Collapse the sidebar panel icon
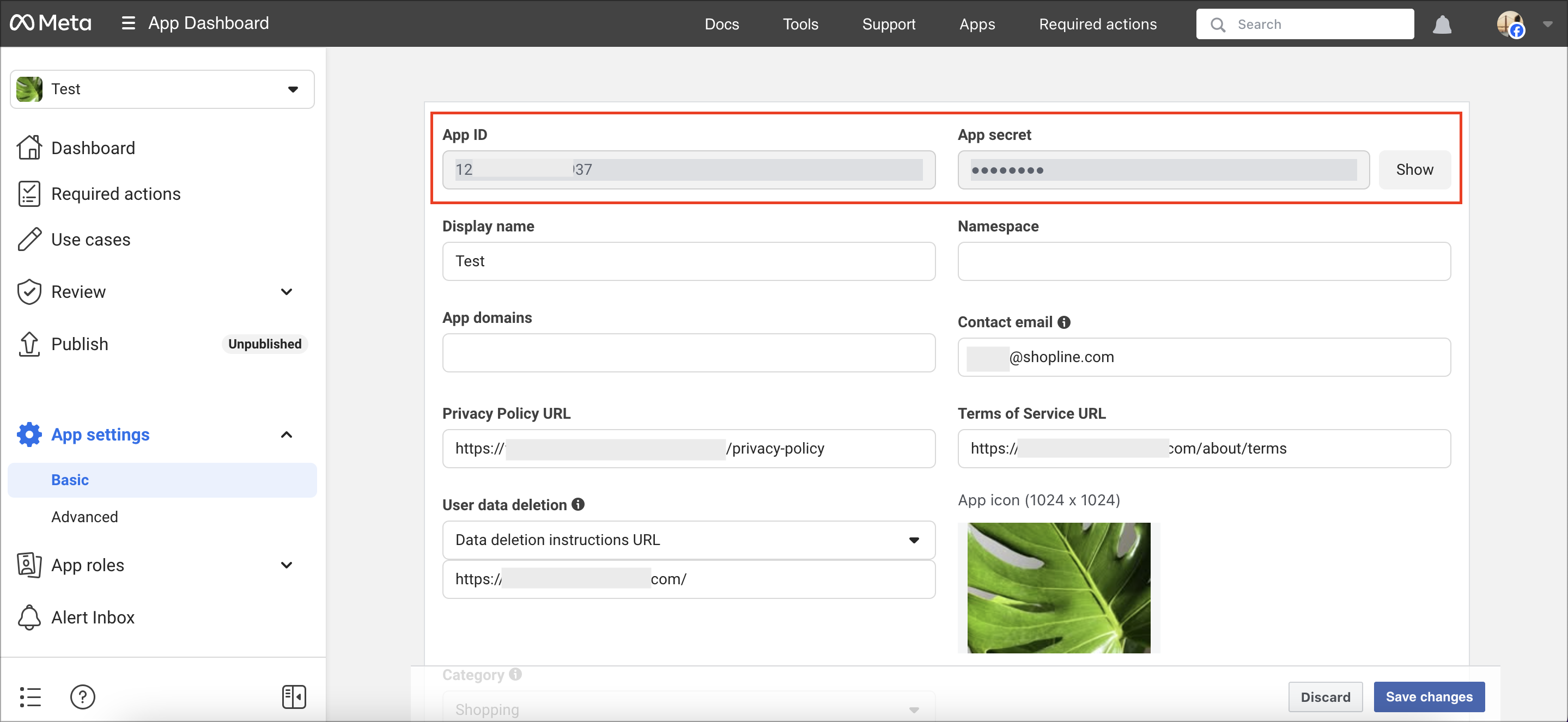 pos(294,697)
